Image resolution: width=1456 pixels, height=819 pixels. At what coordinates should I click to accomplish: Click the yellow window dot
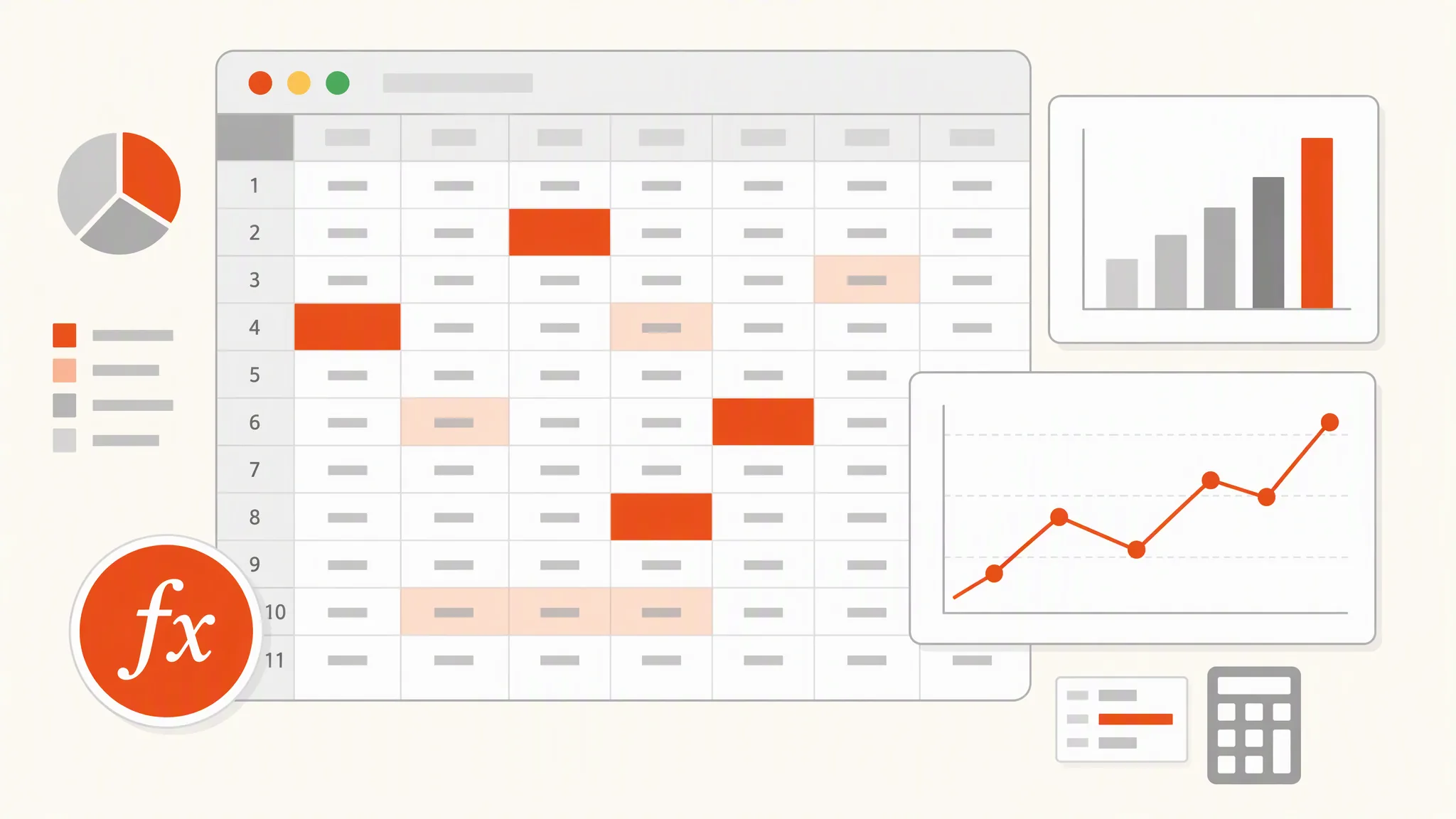299,83
